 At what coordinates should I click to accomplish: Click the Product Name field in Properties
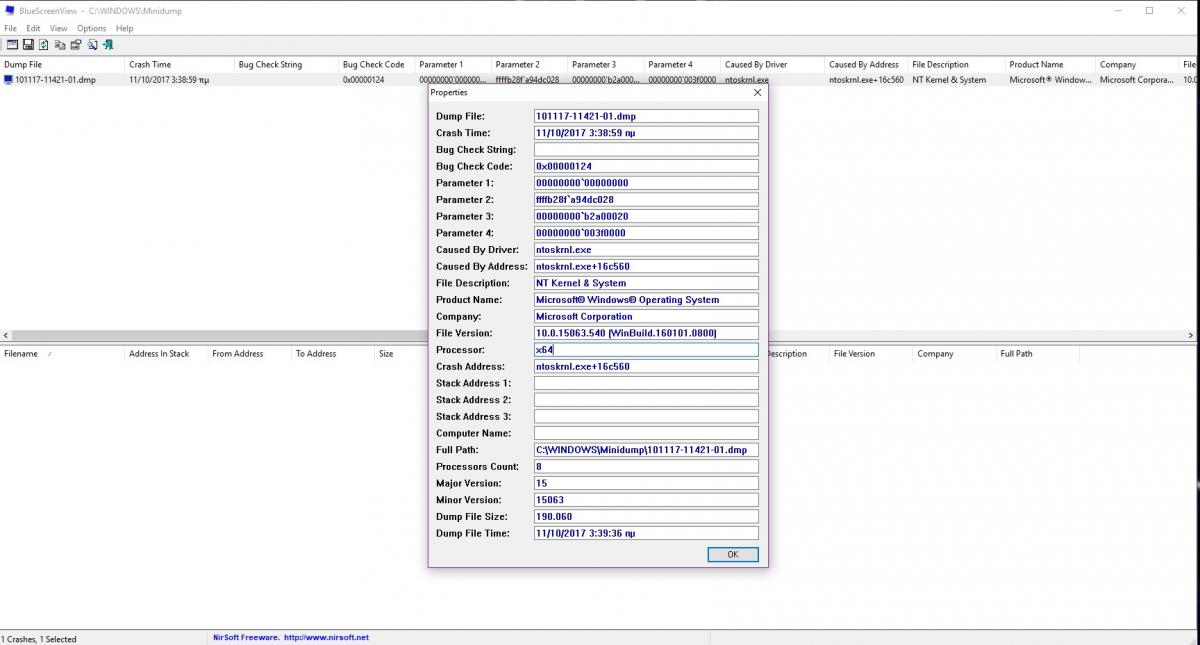pyautogui.click(x=646, y=300)
